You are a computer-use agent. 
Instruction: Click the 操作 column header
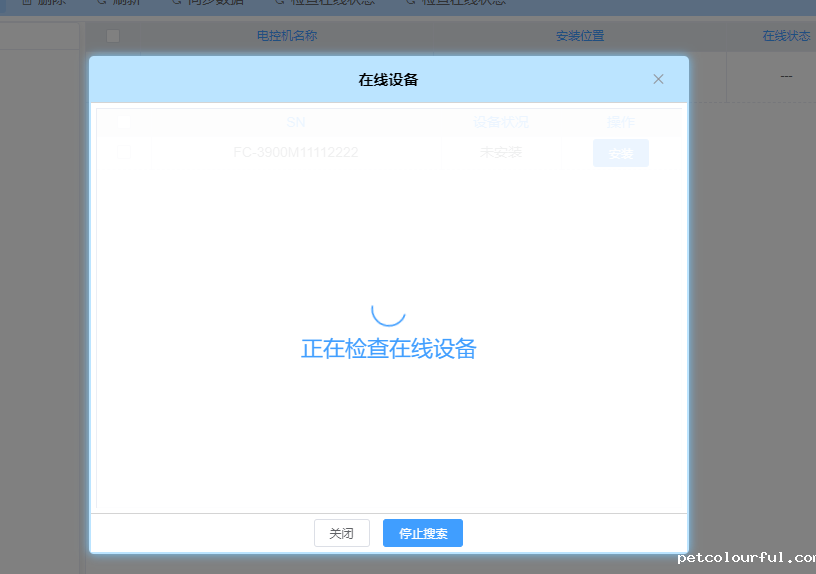point(620,122)
